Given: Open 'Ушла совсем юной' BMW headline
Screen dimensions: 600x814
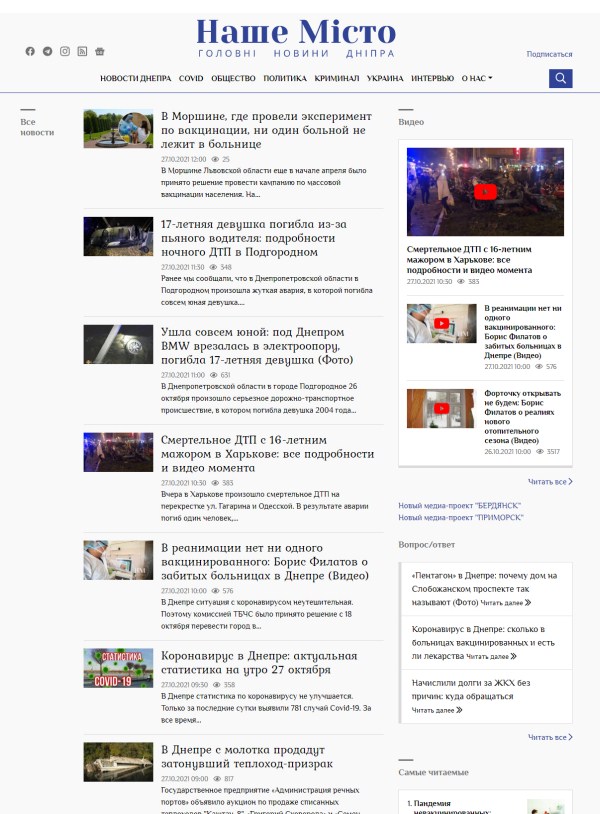Looking at the screenshot, I should tap(257, 346).
